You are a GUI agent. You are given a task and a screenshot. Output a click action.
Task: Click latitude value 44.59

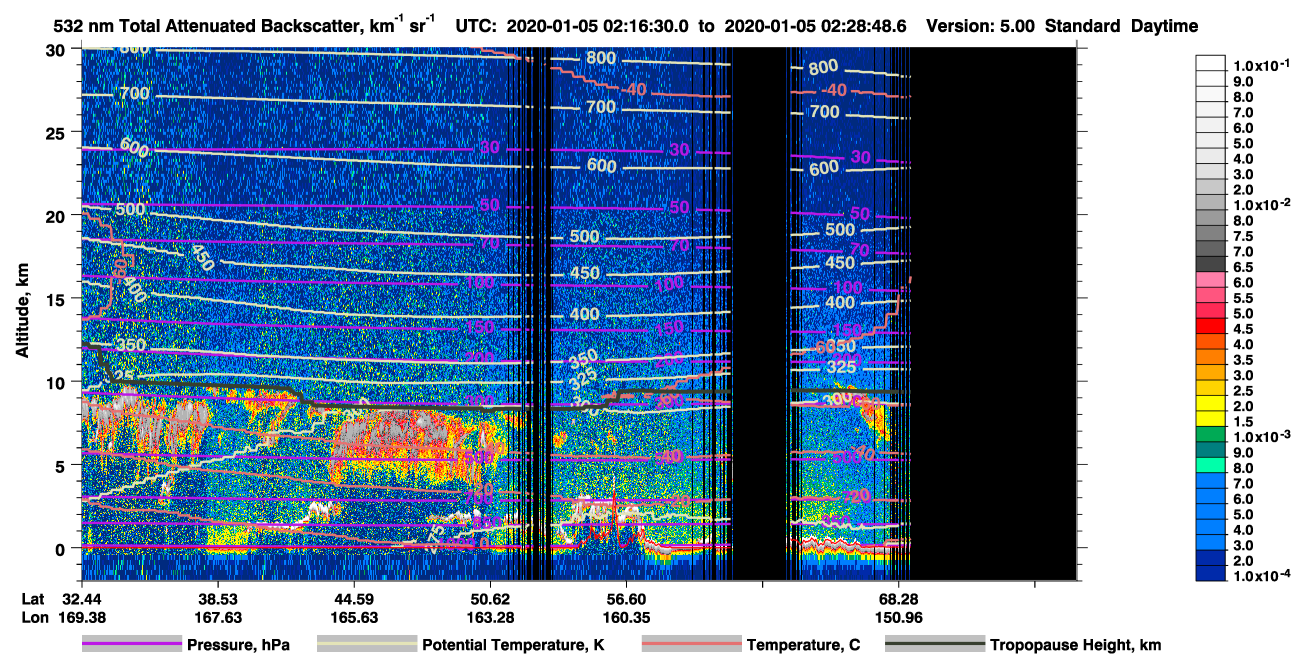(354, 598)
